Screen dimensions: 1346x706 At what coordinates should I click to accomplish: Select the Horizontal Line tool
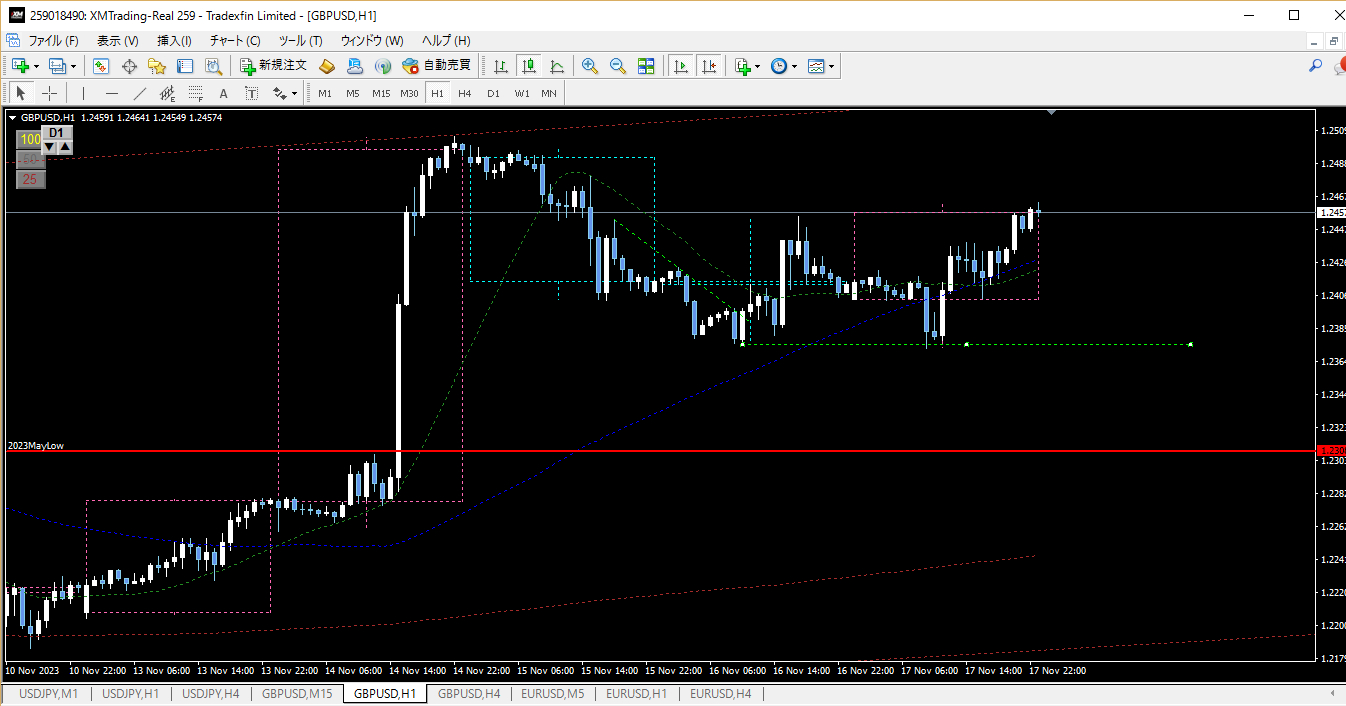point(111,93)
